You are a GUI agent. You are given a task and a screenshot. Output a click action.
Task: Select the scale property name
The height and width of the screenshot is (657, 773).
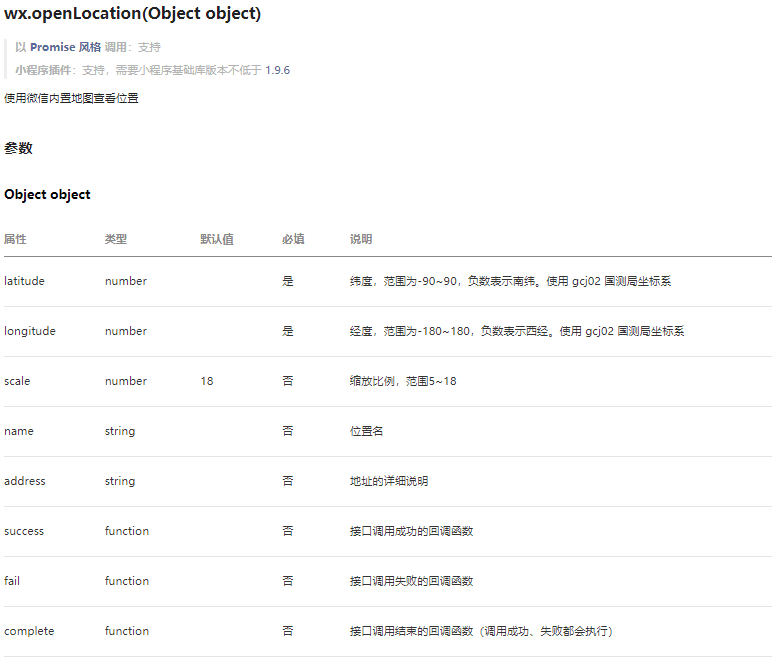click(x=17, y=381)
